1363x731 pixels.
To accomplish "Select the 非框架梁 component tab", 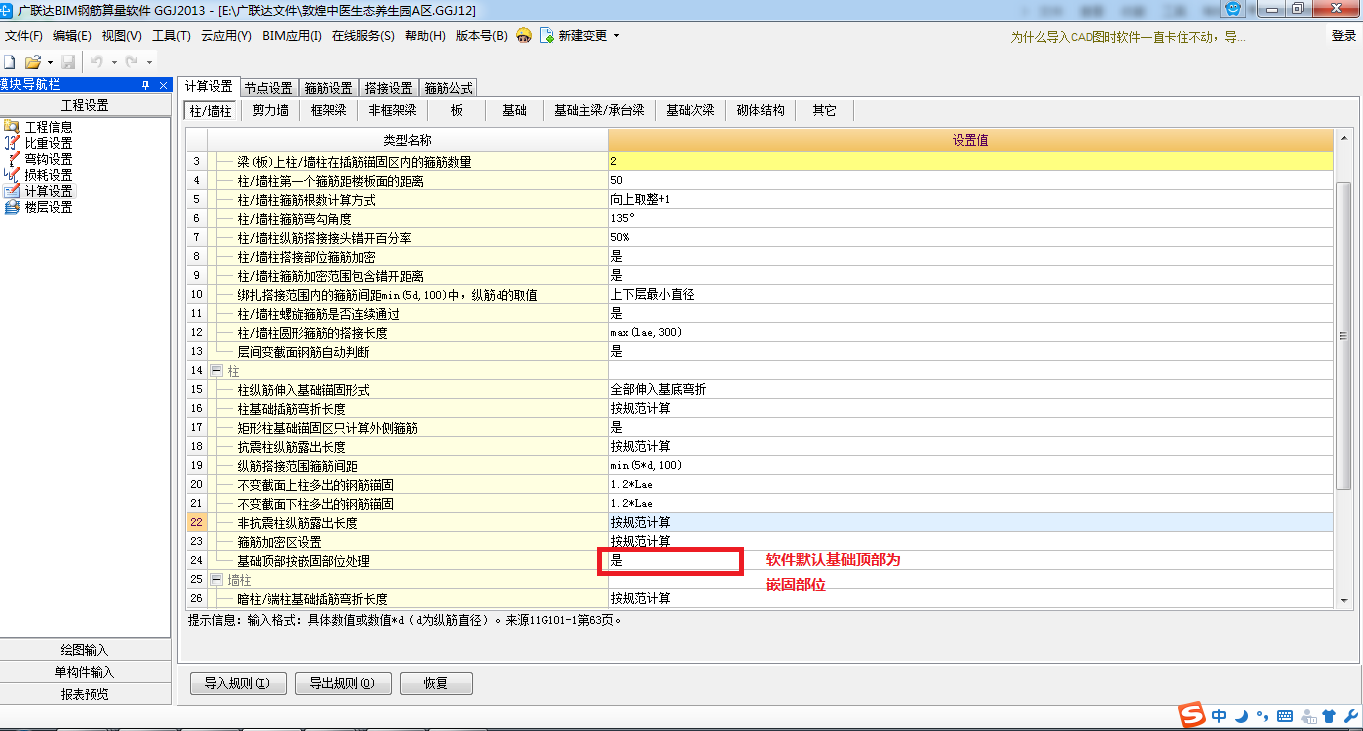I will pyautogui.click(x=392, y=110).
